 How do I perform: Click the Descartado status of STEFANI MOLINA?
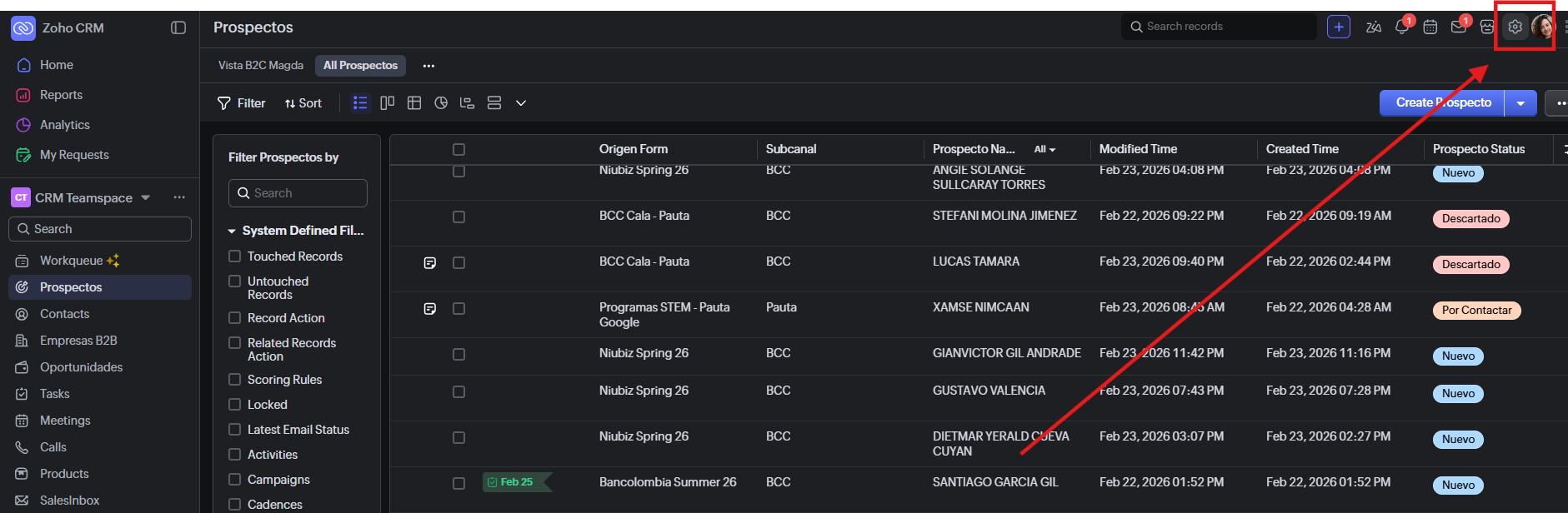(1470, 219)
